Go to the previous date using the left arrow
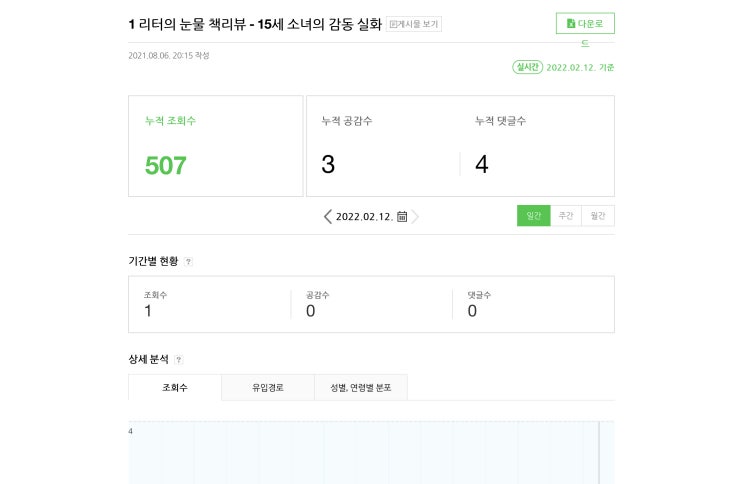 328,216
